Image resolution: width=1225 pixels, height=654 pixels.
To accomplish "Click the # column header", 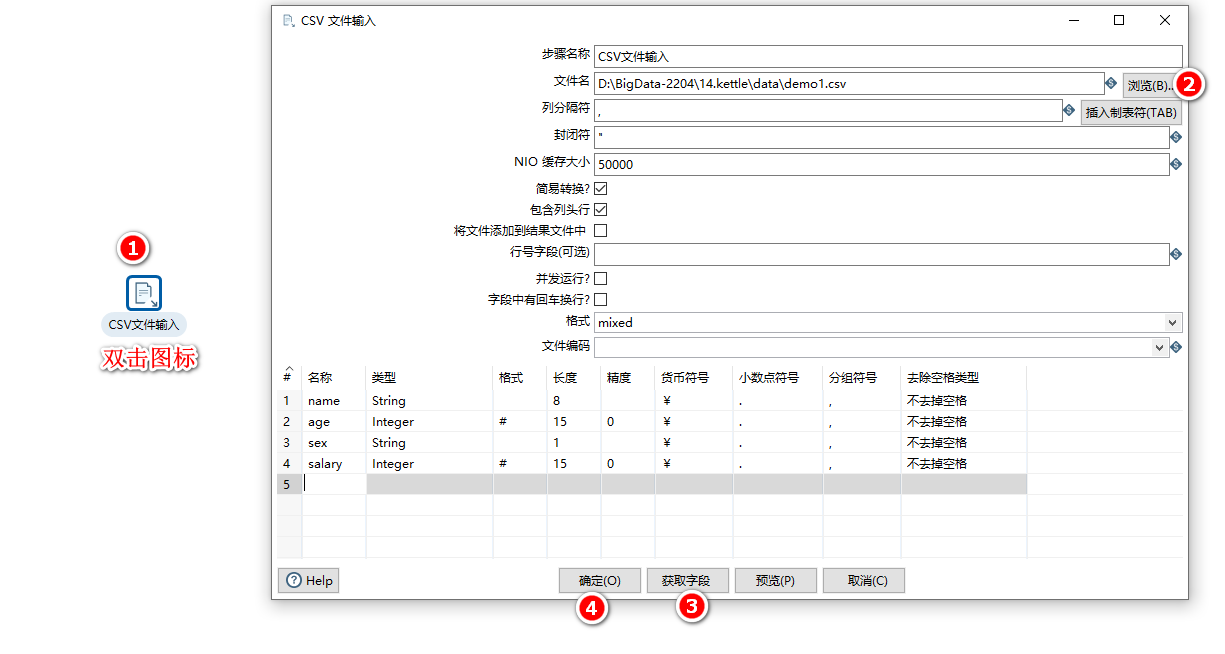I will (289, 378).
